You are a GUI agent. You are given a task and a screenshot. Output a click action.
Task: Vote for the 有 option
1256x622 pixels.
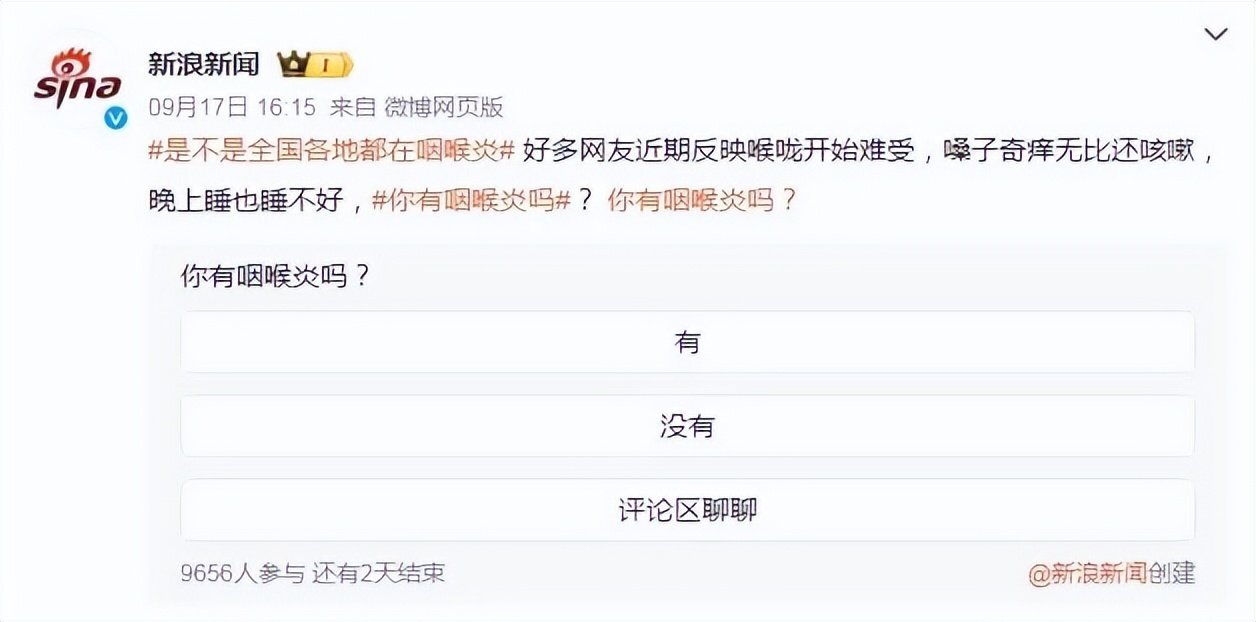click(x=687, y=342)
